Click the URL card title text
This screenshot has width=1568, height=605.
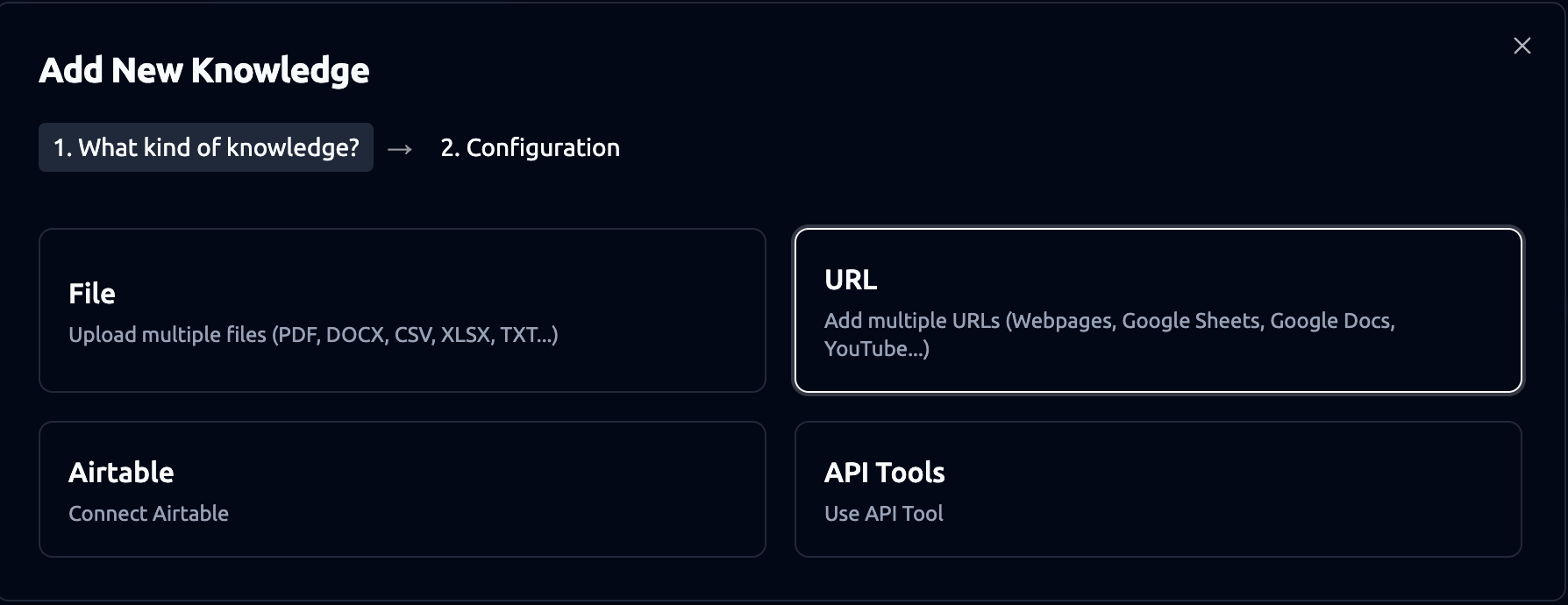[x=851, y=280]
